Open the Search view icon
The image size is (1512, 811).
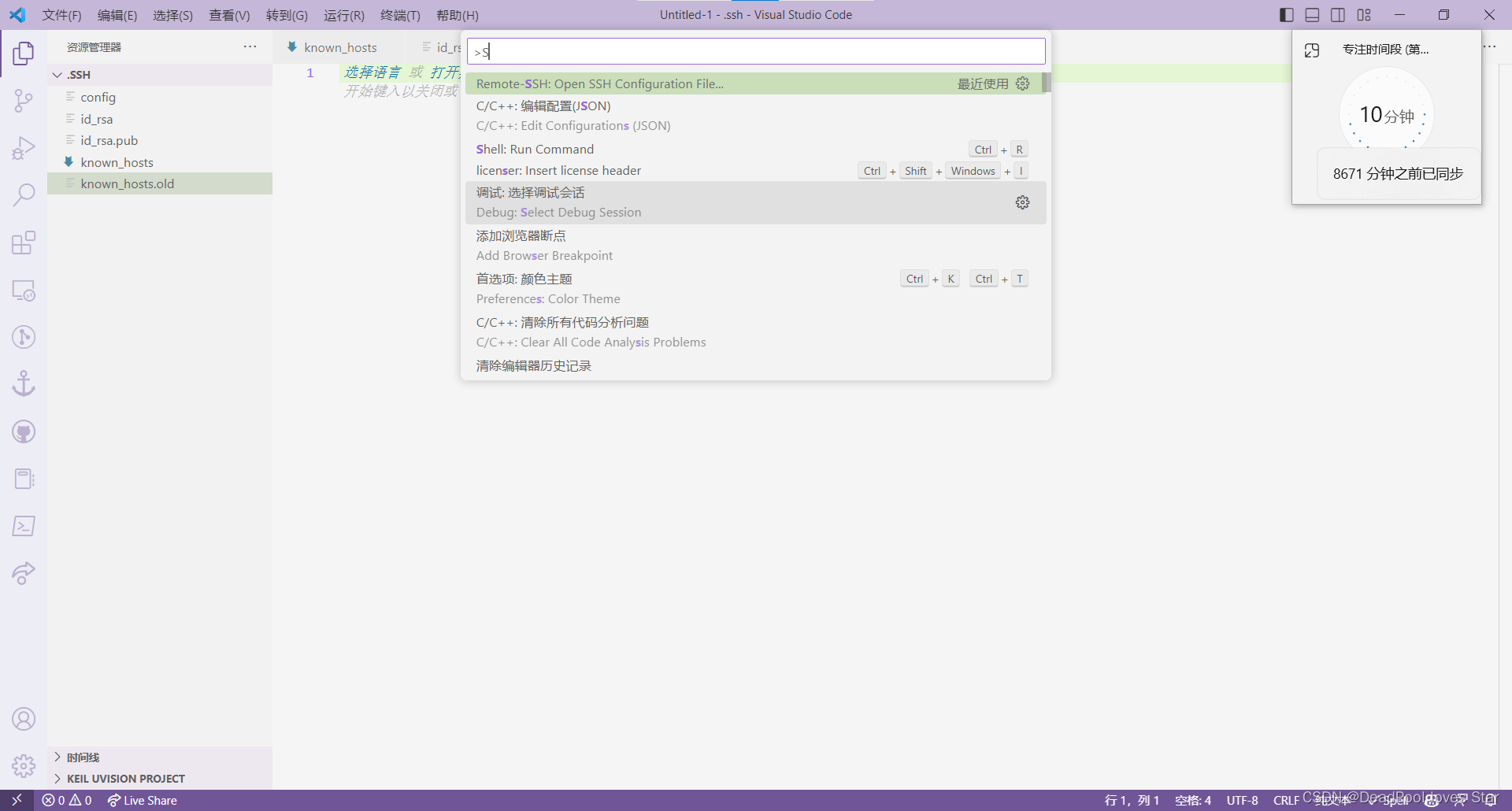coord(24,195)
